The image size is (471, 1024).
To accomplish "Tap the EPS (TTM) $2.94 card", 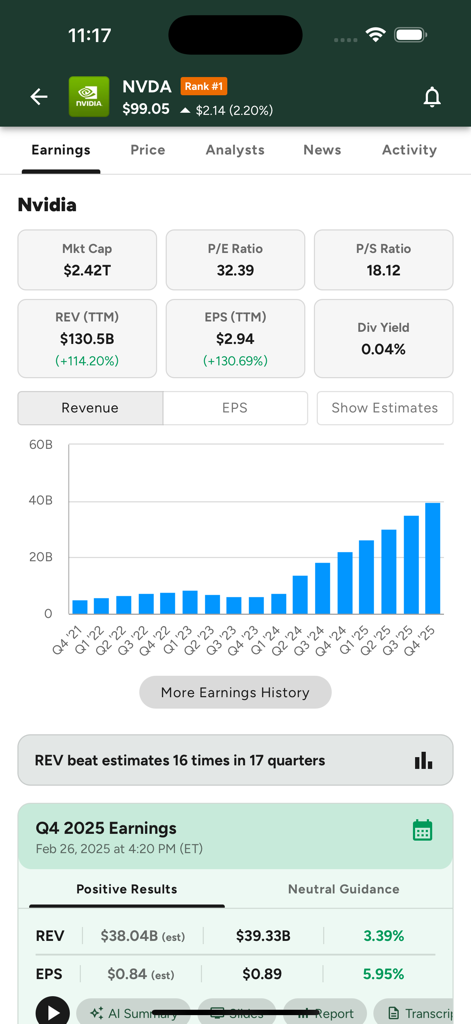I will click(x=235, y=338).
